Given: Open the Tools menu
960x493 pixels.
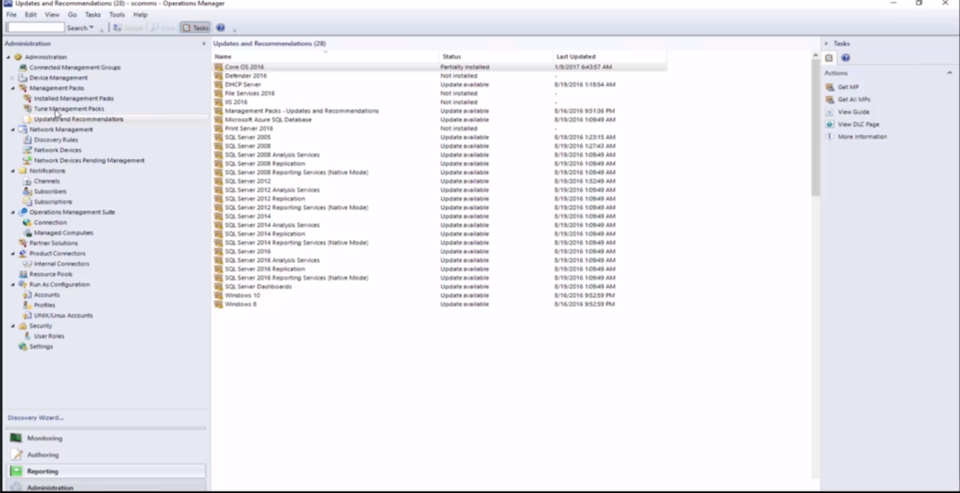Looking at the screenshot, I should tap(116, 14).
